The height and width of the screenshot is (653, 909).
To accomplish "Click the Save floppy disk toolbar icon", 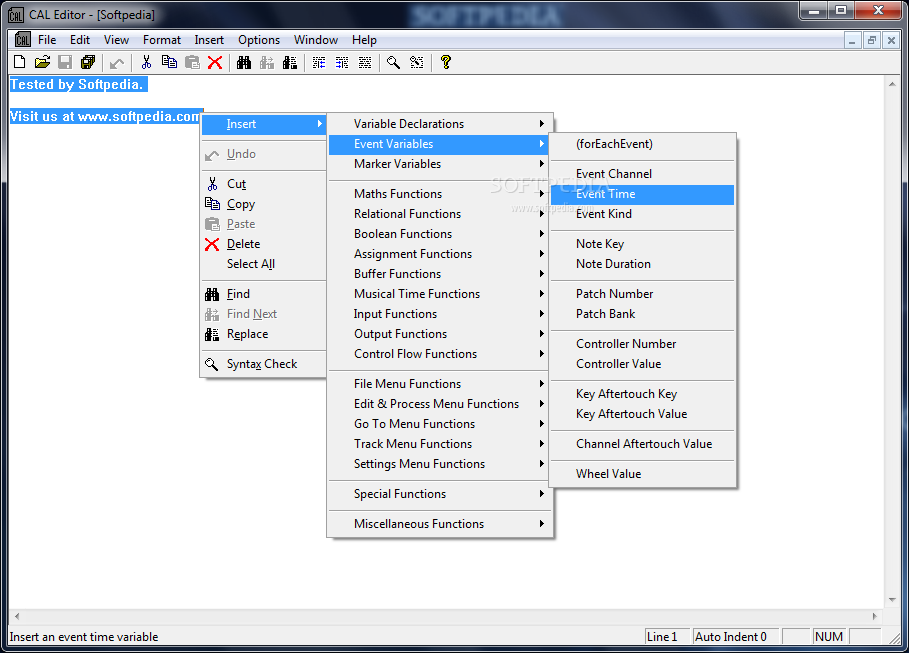I will (x=65, y=62).
